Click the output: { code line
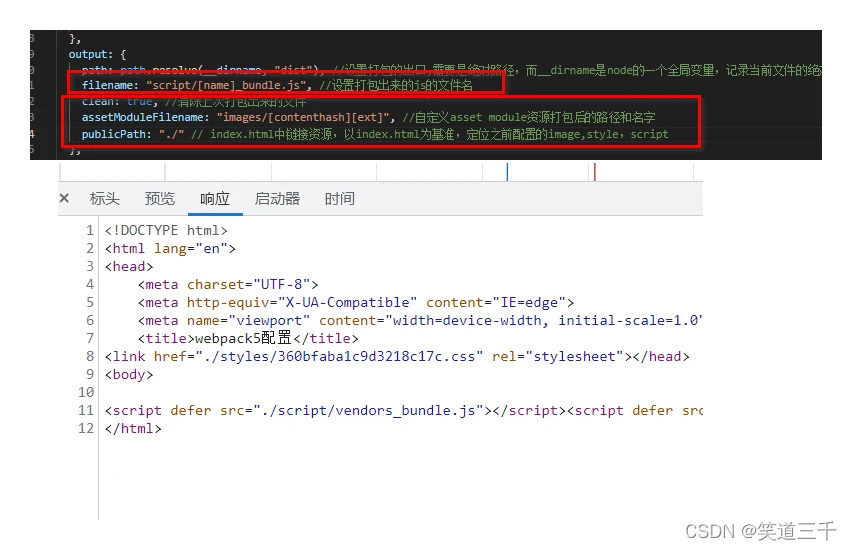The height and width of the screenshot is (550, 852). click(97, 54)
